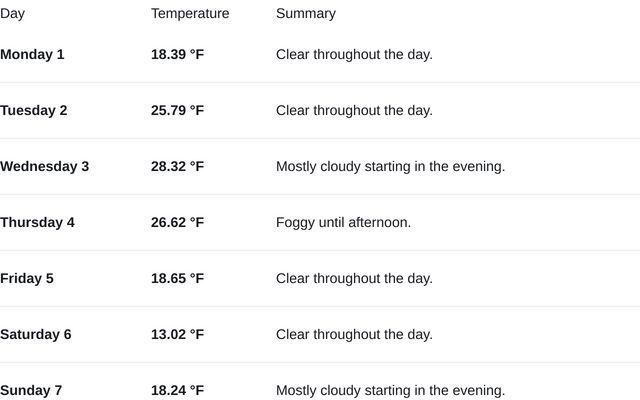The width and height of the screenshot is (640, 400).
Task: Click the 13.02 °F temperature value
Action: click(177, 334)
